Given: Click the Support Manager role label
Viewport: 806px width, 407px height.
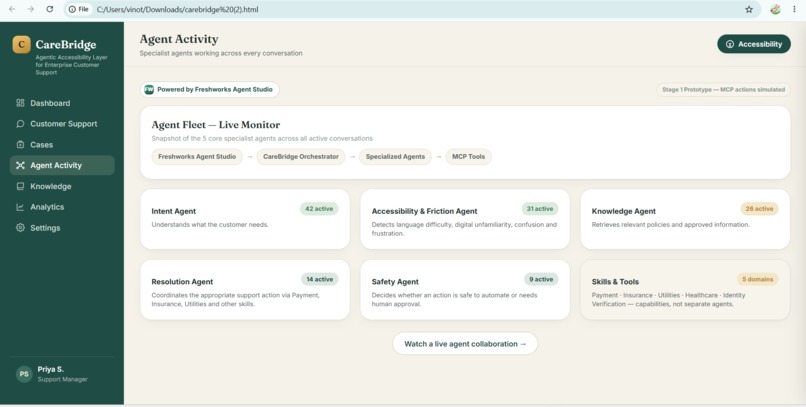Looking at the screenshot, I should tap(62, 379).
